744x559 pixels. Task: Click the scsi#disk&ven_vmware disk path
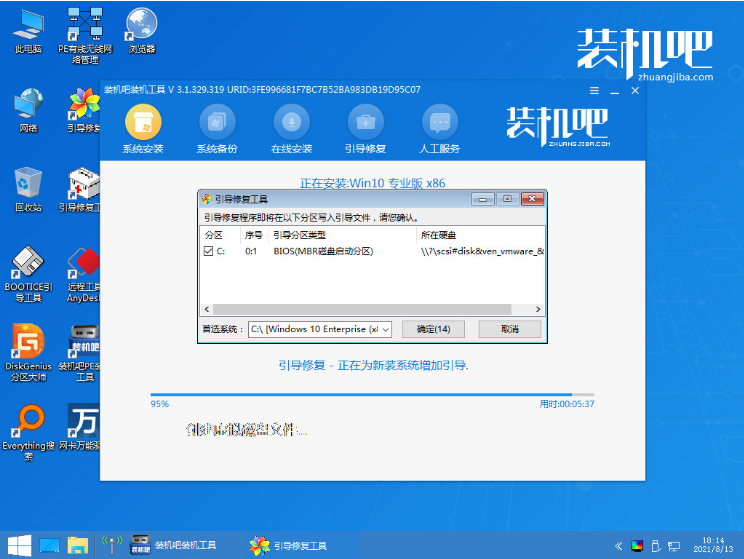(482, 251)
